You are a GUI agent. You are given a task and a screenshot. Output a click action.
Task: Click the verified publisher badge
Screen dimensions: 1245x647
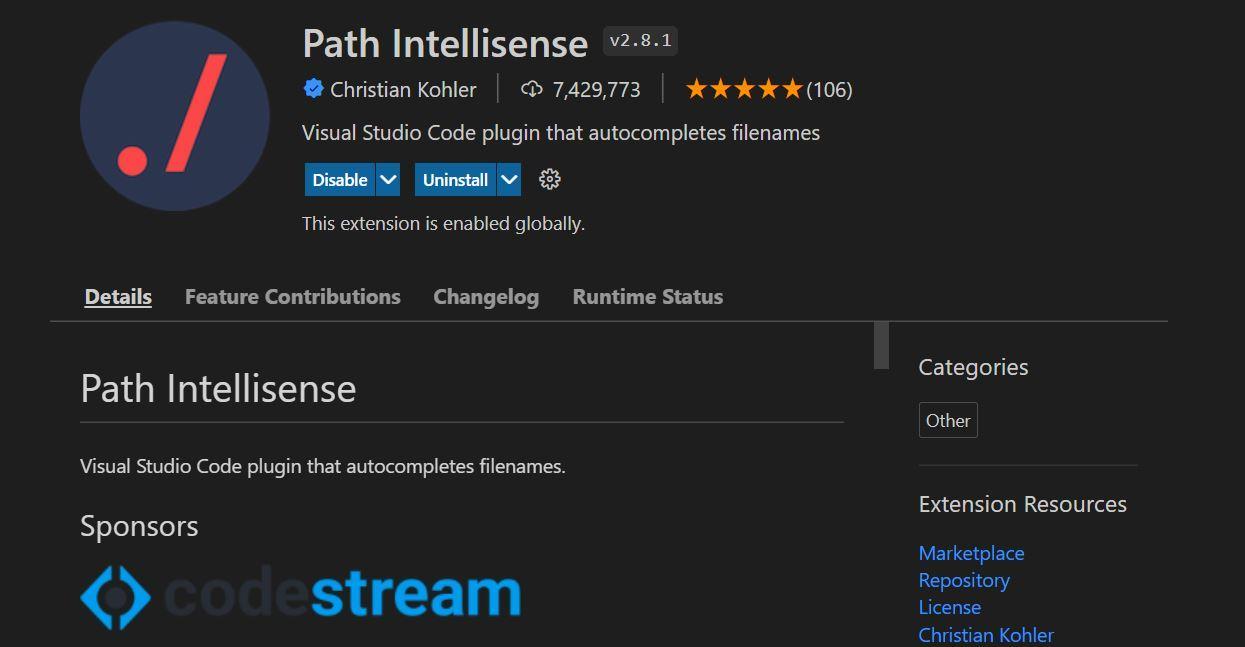[x=313, y=89]
